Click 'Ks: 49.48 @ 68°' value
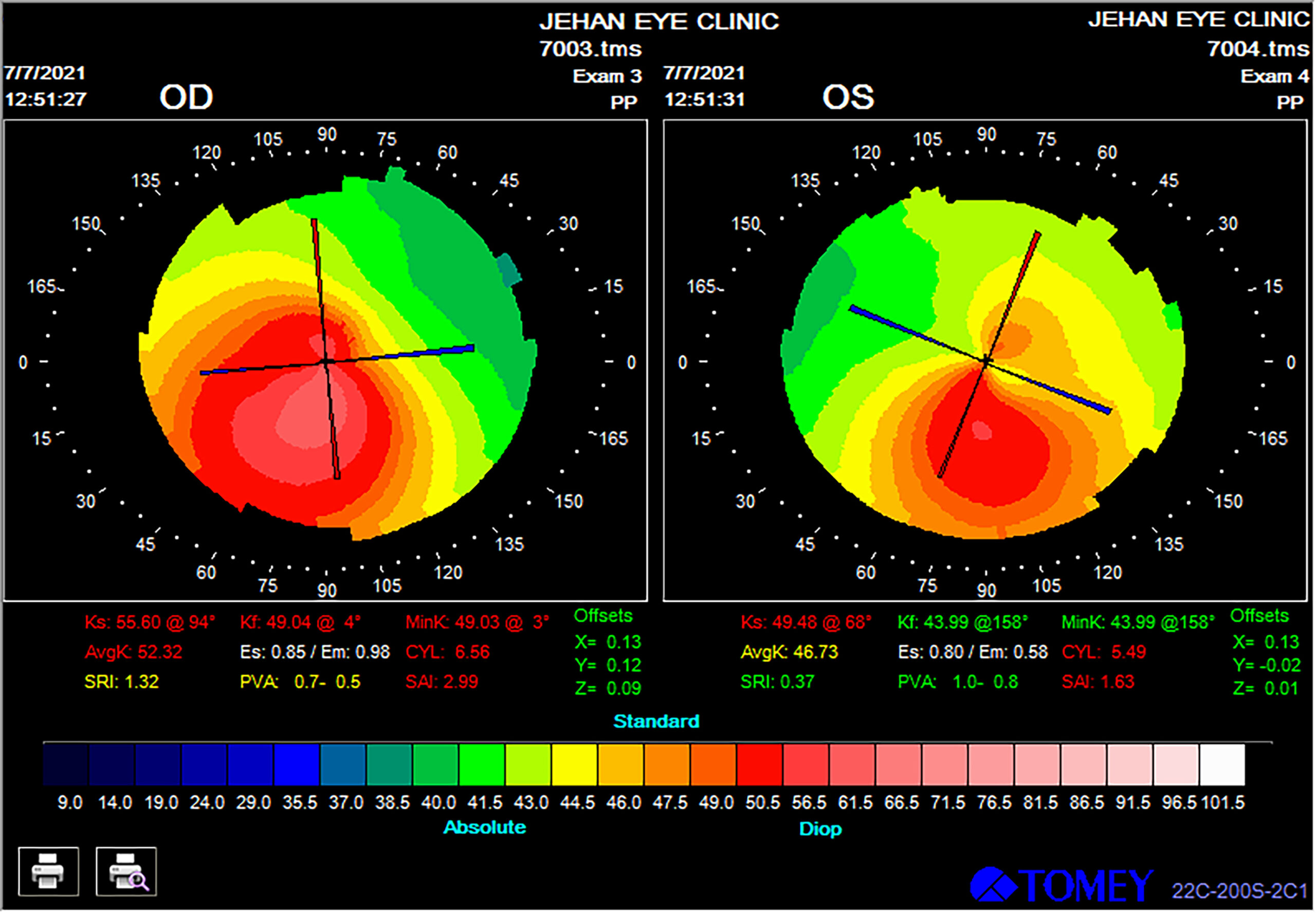The width and height of the screenshot is (1316, 913). tap(807, 623)
